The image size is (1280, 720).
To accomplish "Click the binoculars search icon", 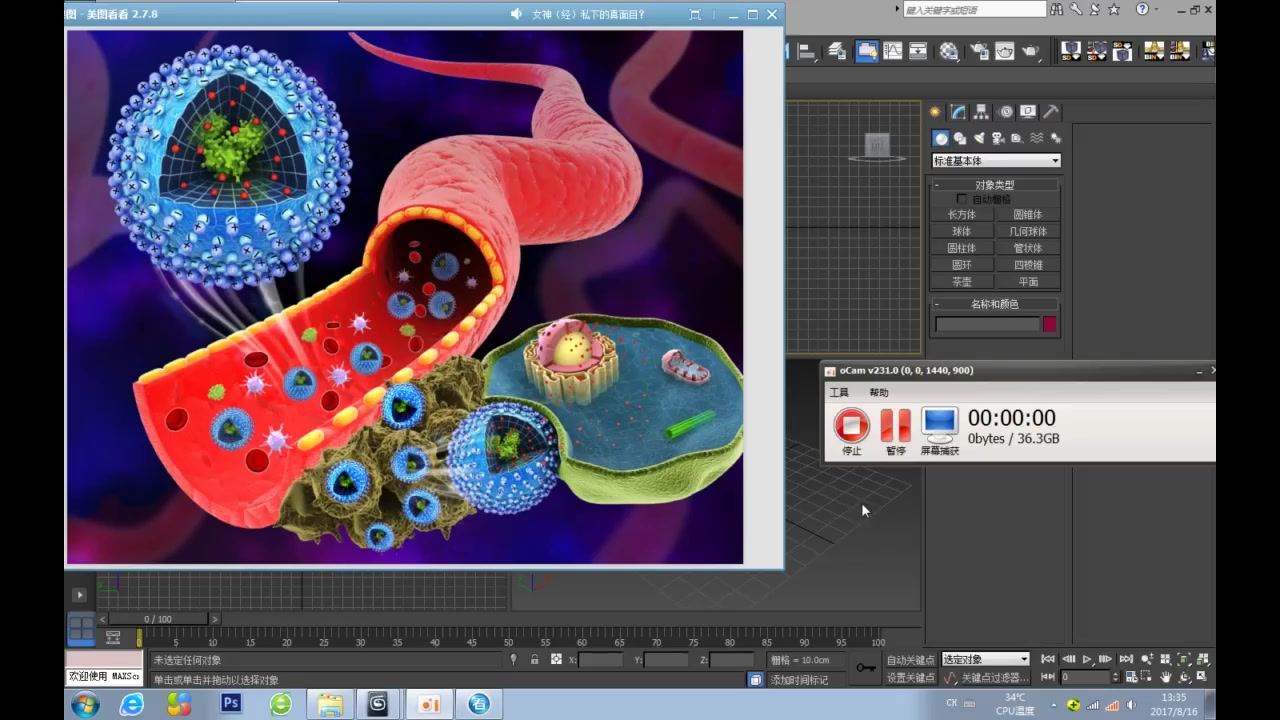I will [1058, 9].
